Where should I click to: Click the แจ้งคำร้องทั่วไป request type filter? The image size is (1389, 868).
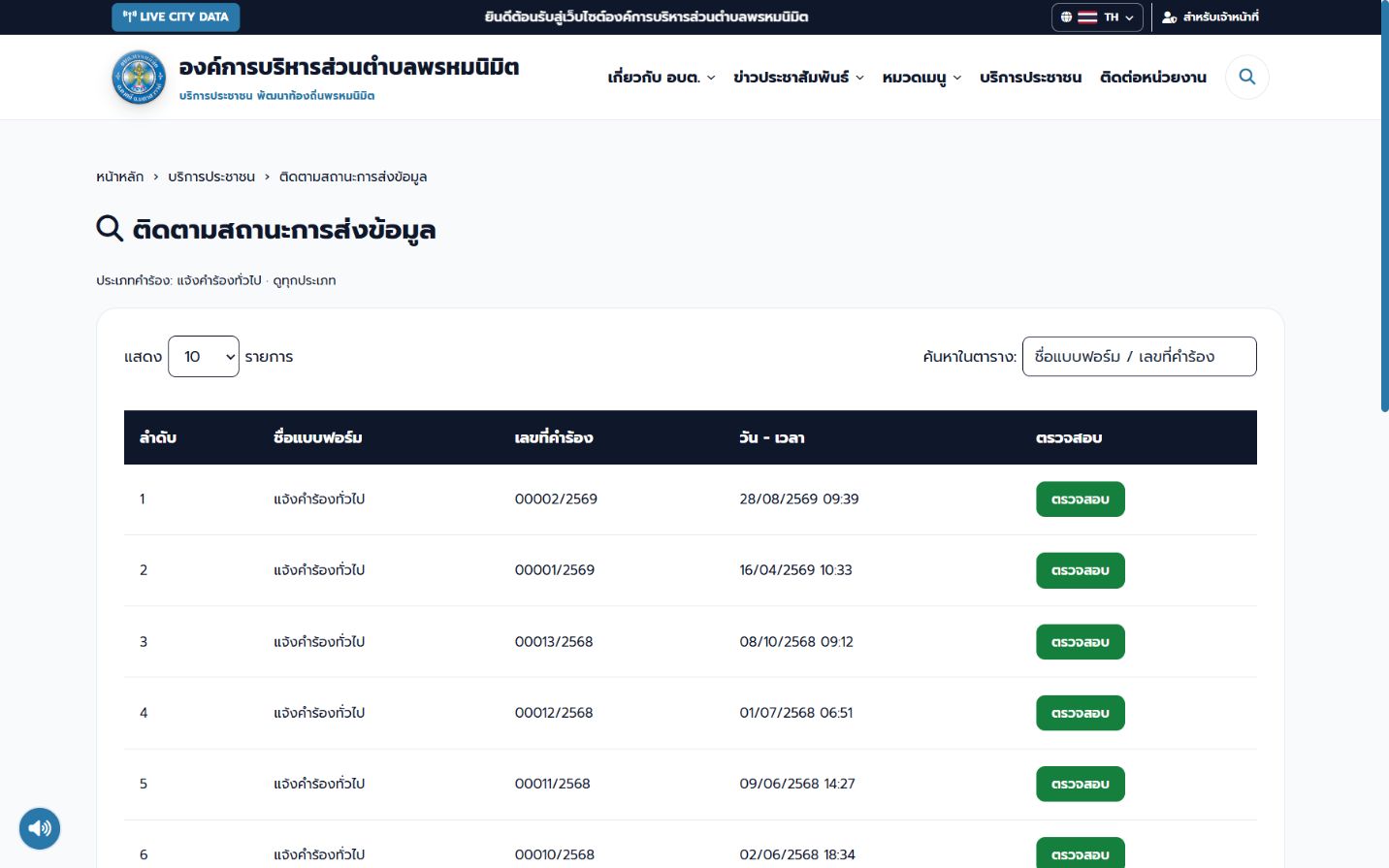point(219,280)
